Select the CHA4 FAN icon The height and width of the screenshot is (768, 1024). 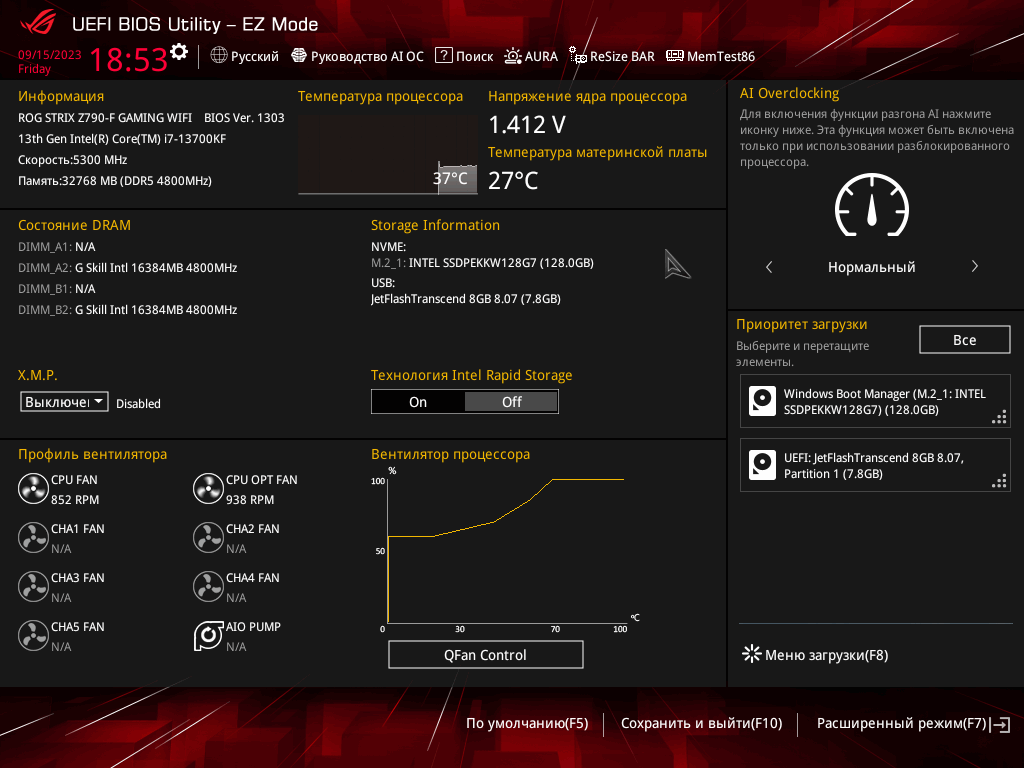(208, 586)
